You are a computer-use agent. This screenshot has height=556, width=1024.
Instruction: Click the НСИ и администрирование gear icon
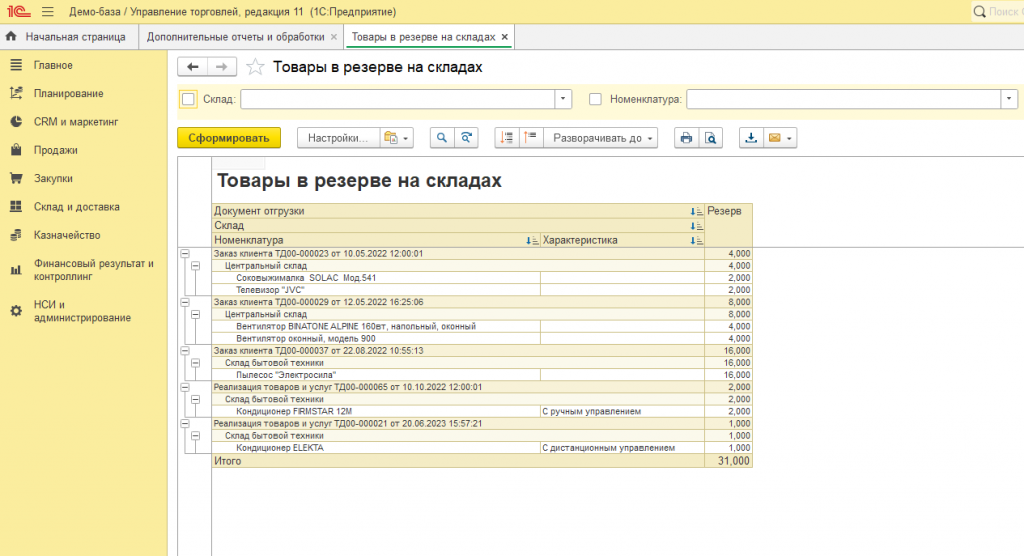(16, 311)
